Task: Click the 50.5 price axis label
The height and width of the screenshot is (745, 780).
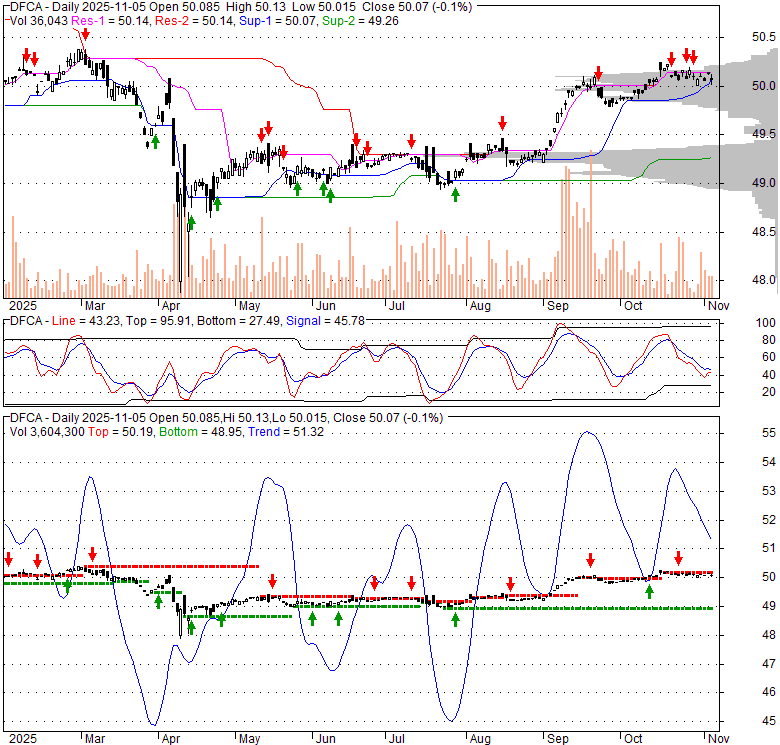Action: click(x=764, y=37)
